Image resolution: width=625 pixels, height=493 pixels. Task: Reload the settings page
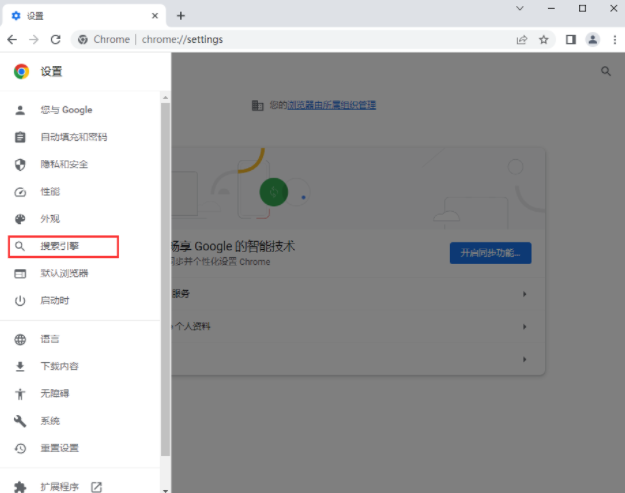[x=55, y=39]
